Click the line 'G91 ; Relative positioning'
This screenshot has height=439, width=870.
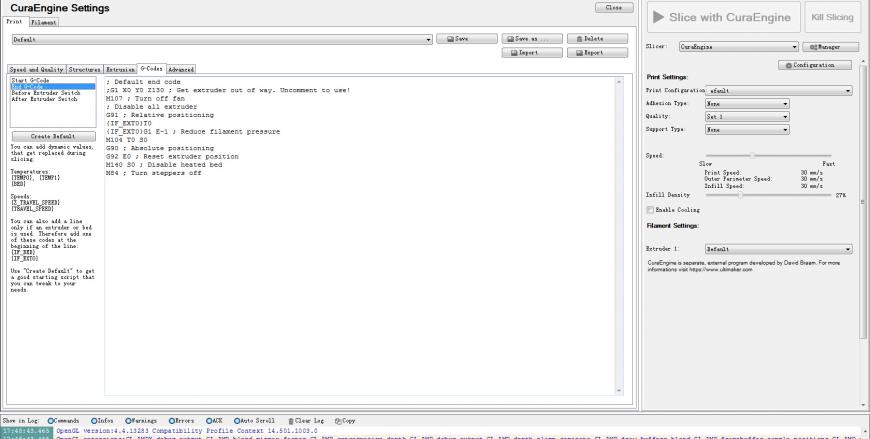(159, 115)
